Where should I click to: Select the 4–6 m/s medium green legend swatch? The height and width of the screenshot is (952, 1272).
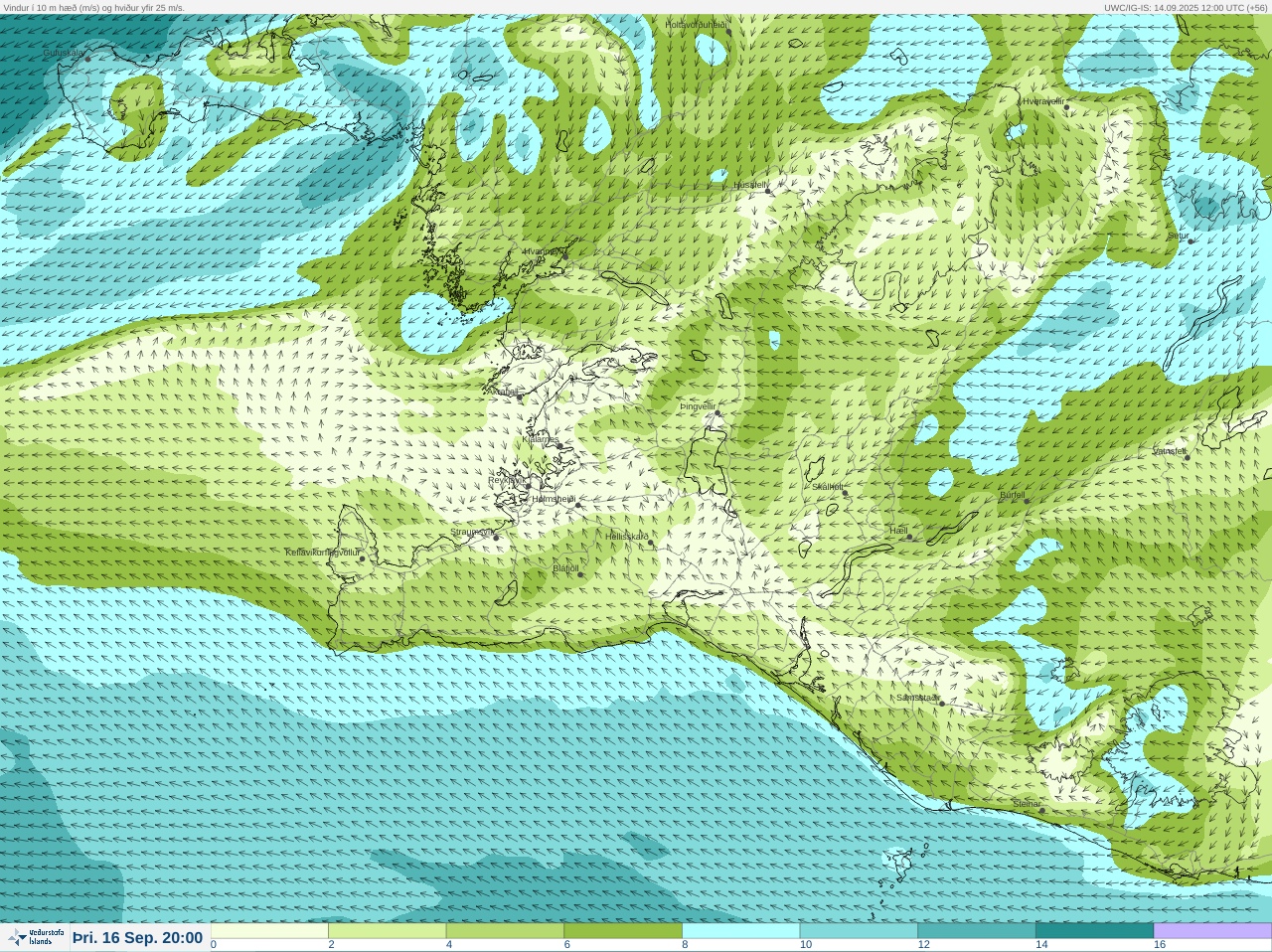point(505,931)
